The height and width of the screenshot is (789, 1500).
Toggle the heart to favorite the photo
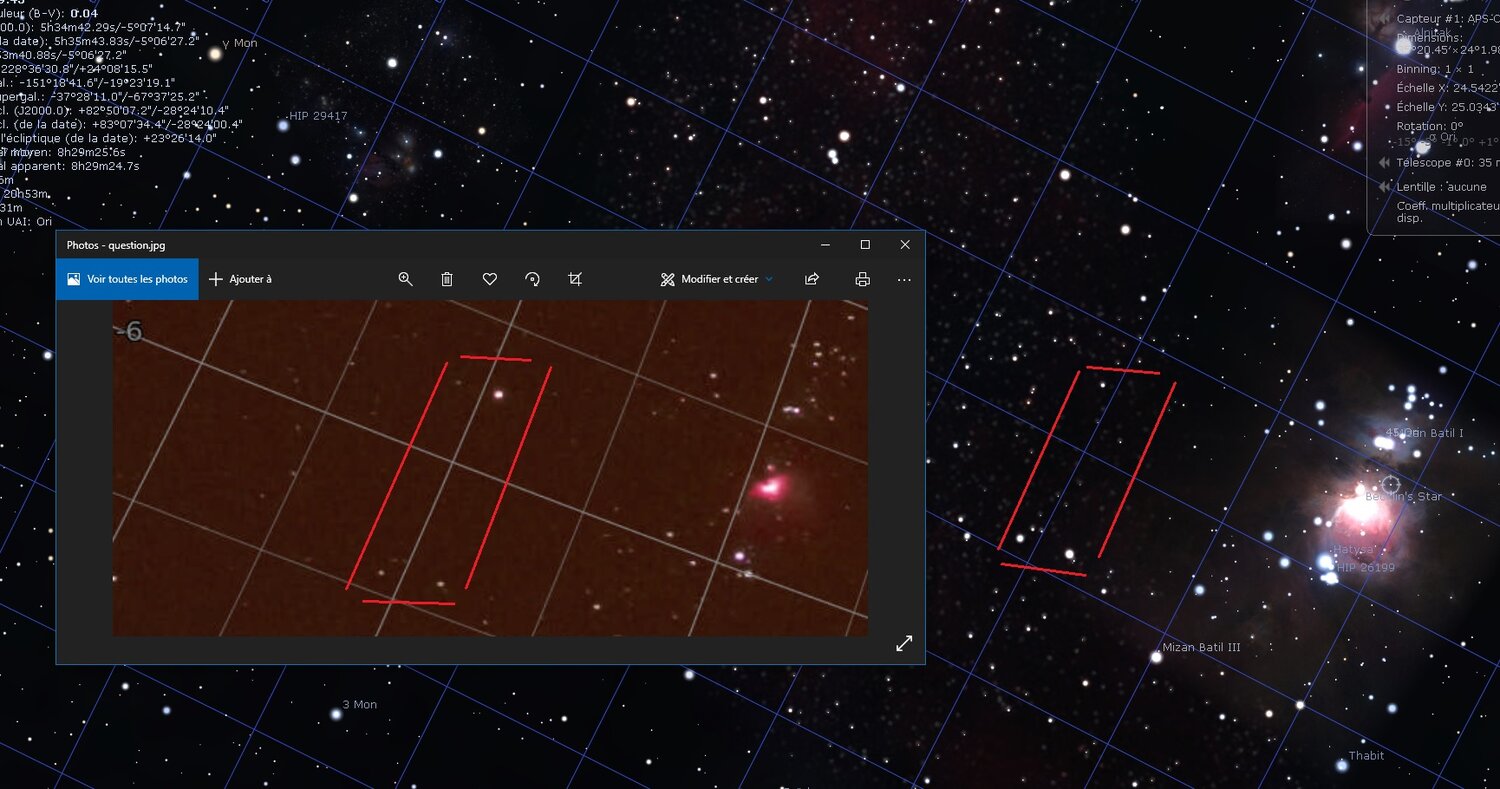[x=489, y=279]
